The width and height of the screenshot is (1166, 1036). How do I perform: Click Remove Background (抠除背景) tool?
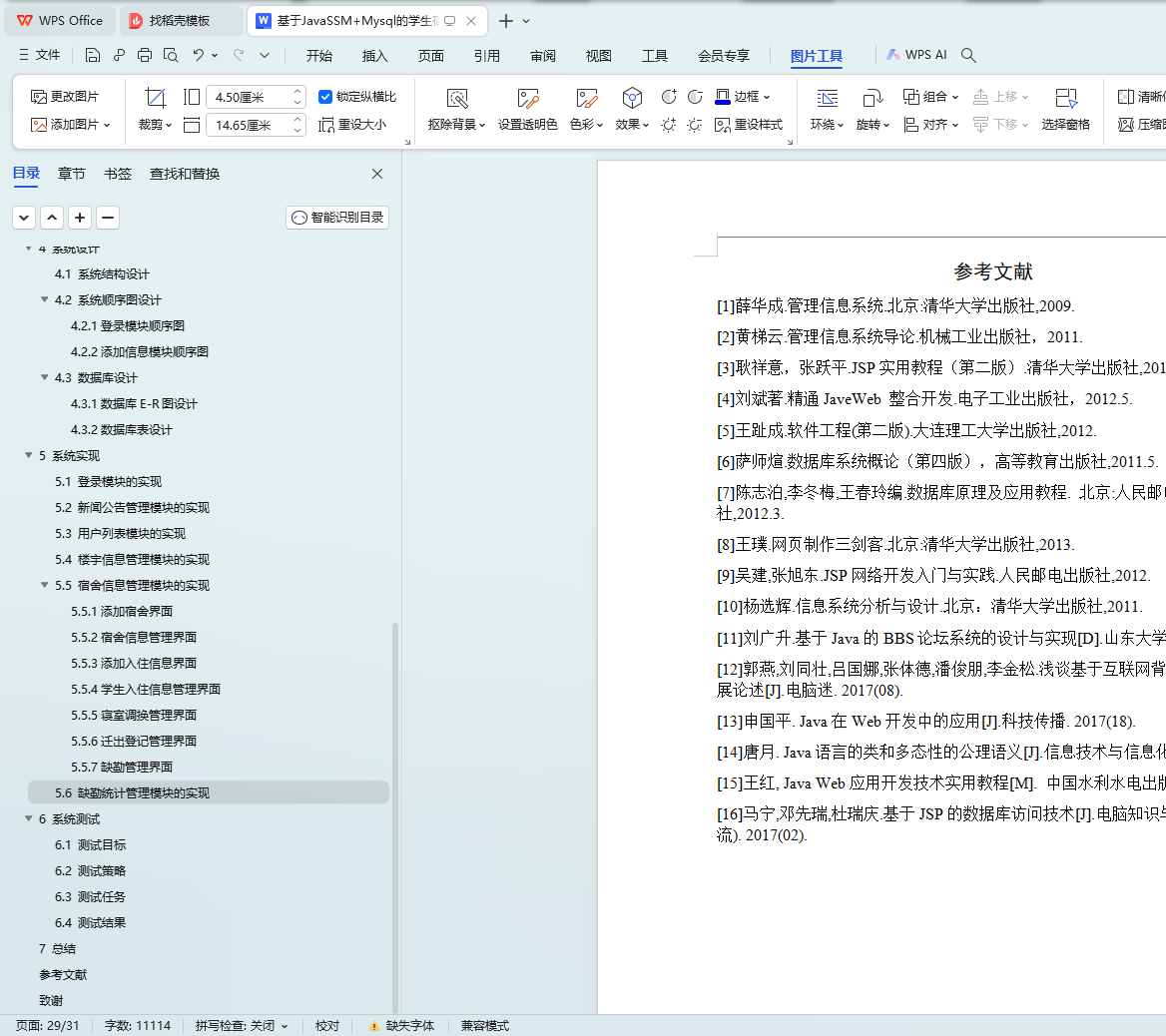coord(456,110)
